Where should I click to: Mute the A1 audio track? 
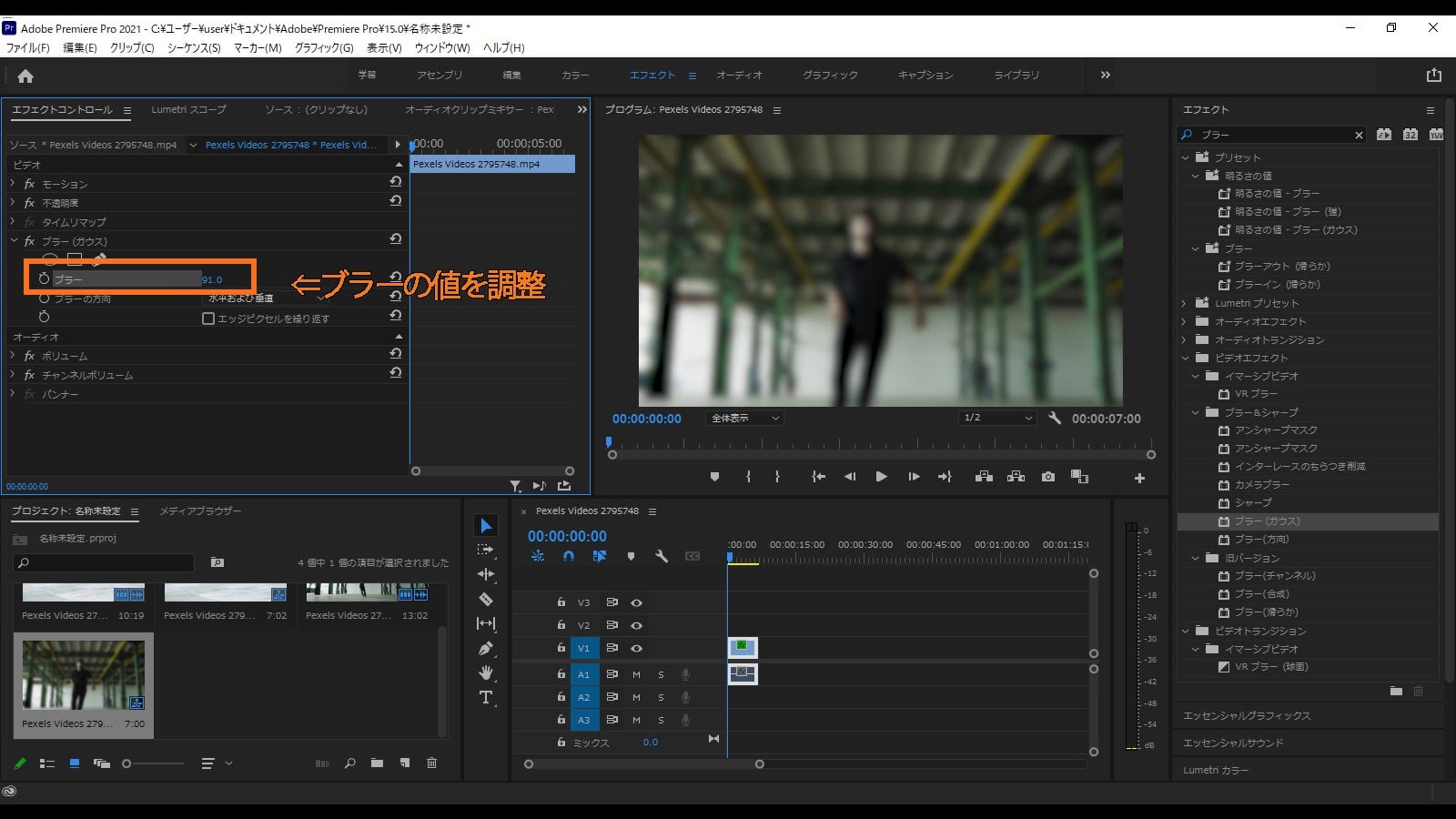(636, 674)
